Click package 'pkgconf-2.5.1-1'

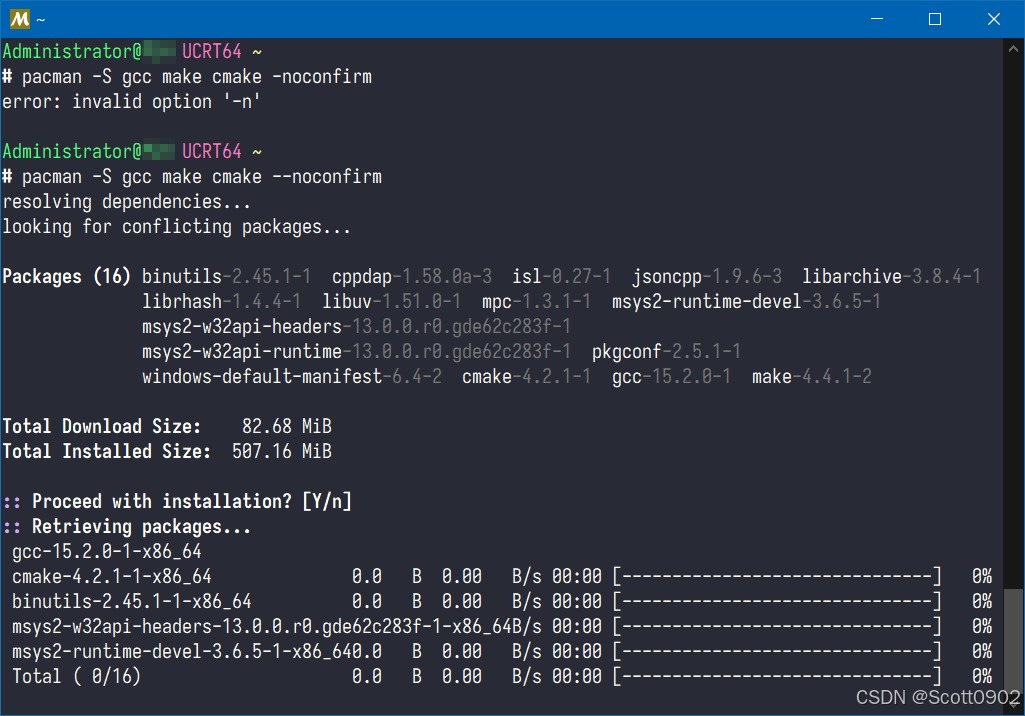[666, 352]
